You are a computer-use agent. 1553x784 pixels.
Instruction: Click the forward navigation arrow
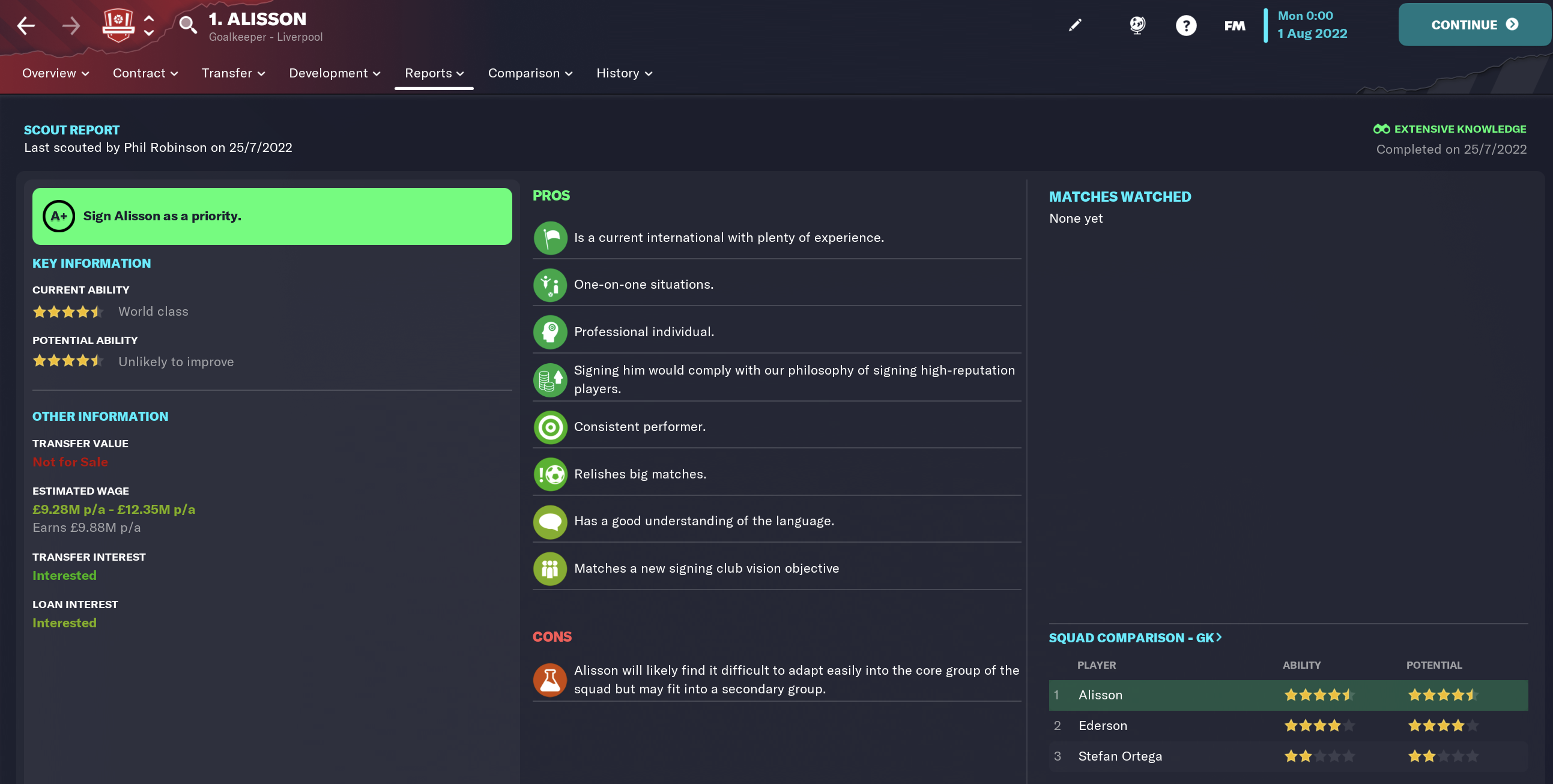(x=70, y=25)
